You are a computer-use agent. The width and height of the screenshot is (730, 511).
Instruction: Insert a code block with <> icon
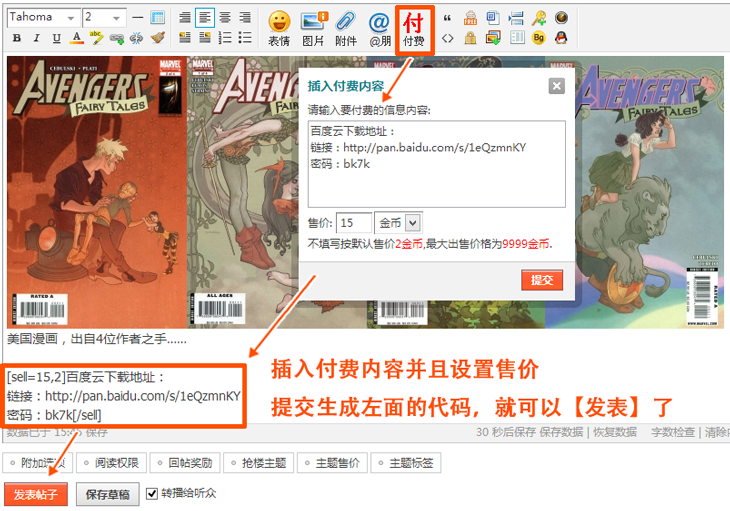coord(447,38)
